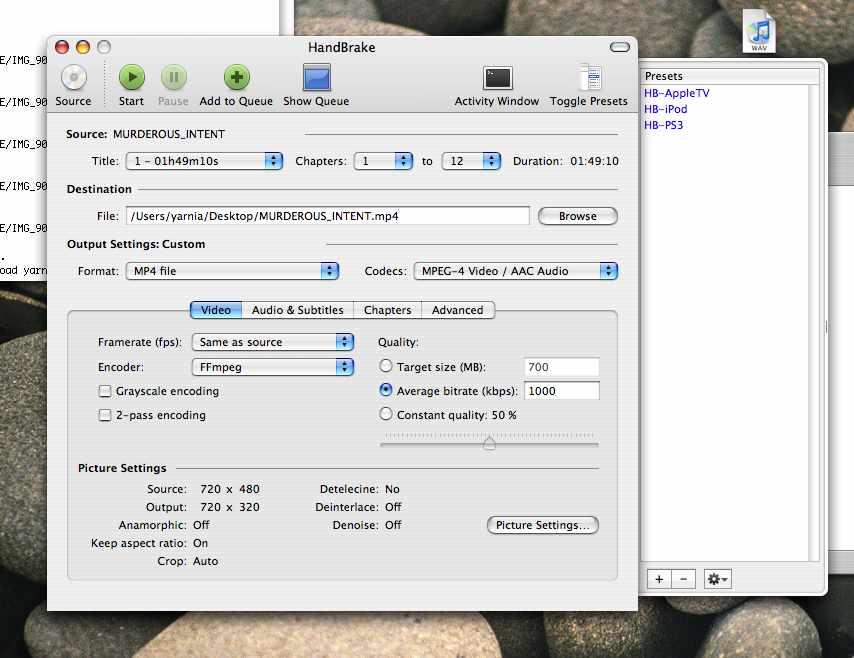Open the Title dropdown
854x658 pixels.
click(204, 161)
